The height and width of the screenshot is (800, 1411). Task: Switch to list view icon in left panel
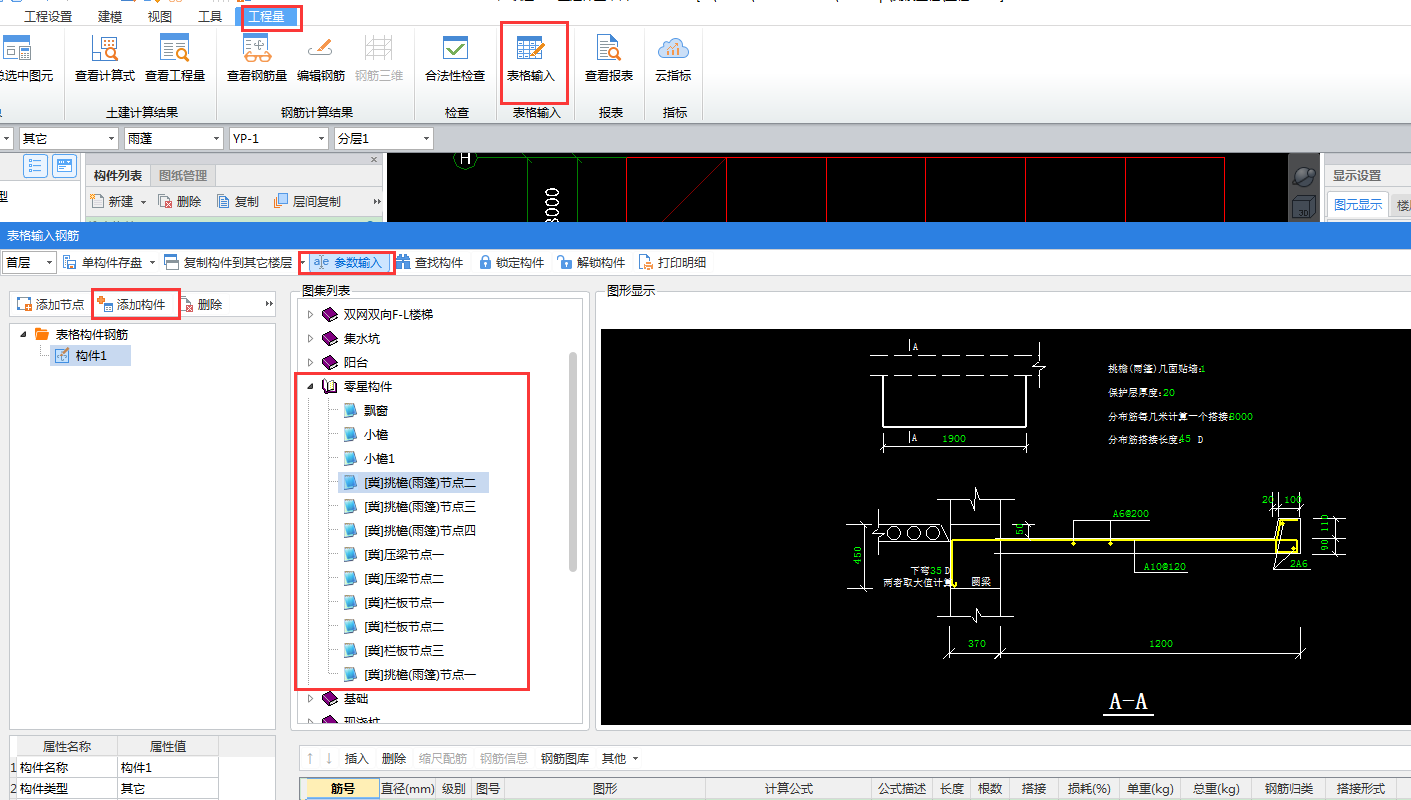[x=36, y=166]
